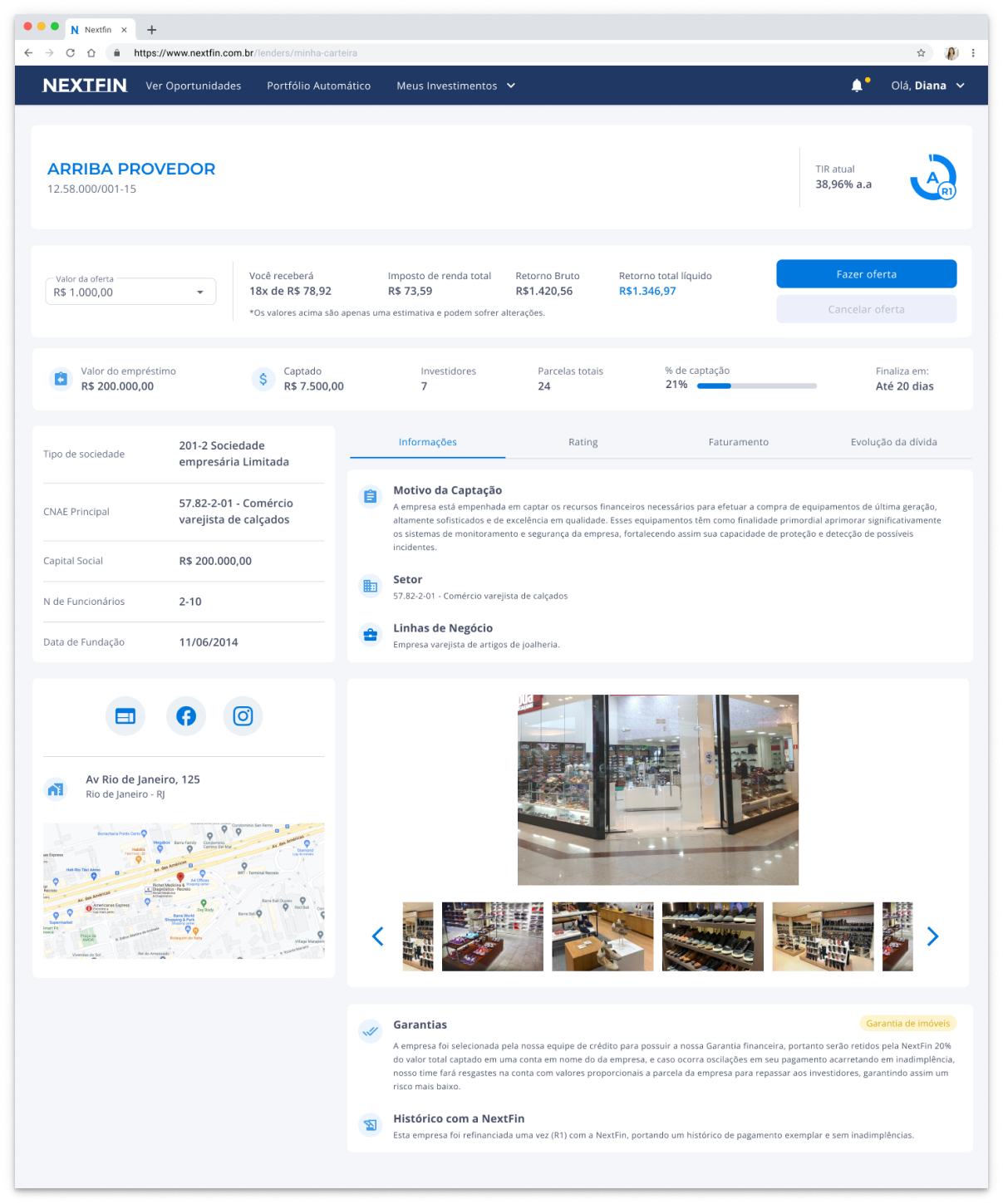Click the Linhas de Negócio briefcase icon
This screenshot has width=1003, height=1204.
point(371,635)
